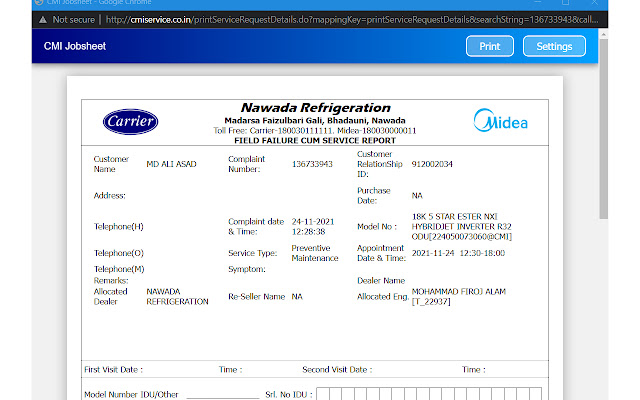Click the appointment time 2021-11-24 12:30-18:00

pyautogui.click(x=458, y=253)
